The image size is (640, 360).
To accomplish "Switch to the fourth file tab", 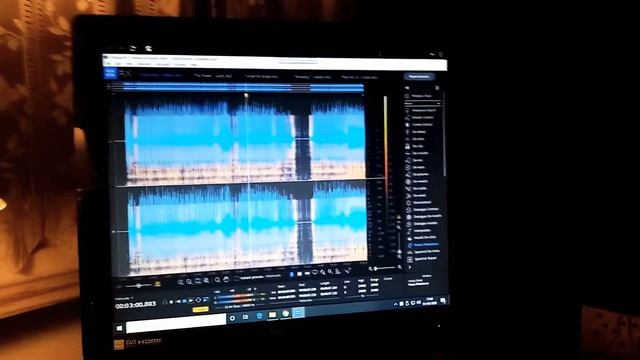I will coord(312,77).
